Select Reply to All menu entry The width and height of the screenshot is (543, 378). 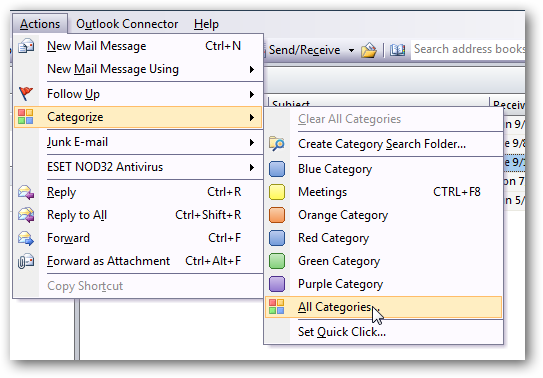tap(138, 215)
